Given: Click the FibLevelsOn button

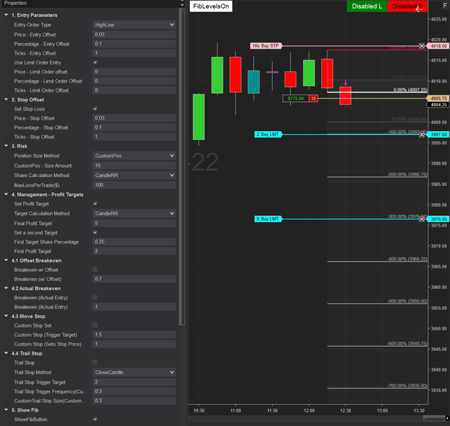Looking at the screenshot, I should pyautogui.click(x=211, y=6).
